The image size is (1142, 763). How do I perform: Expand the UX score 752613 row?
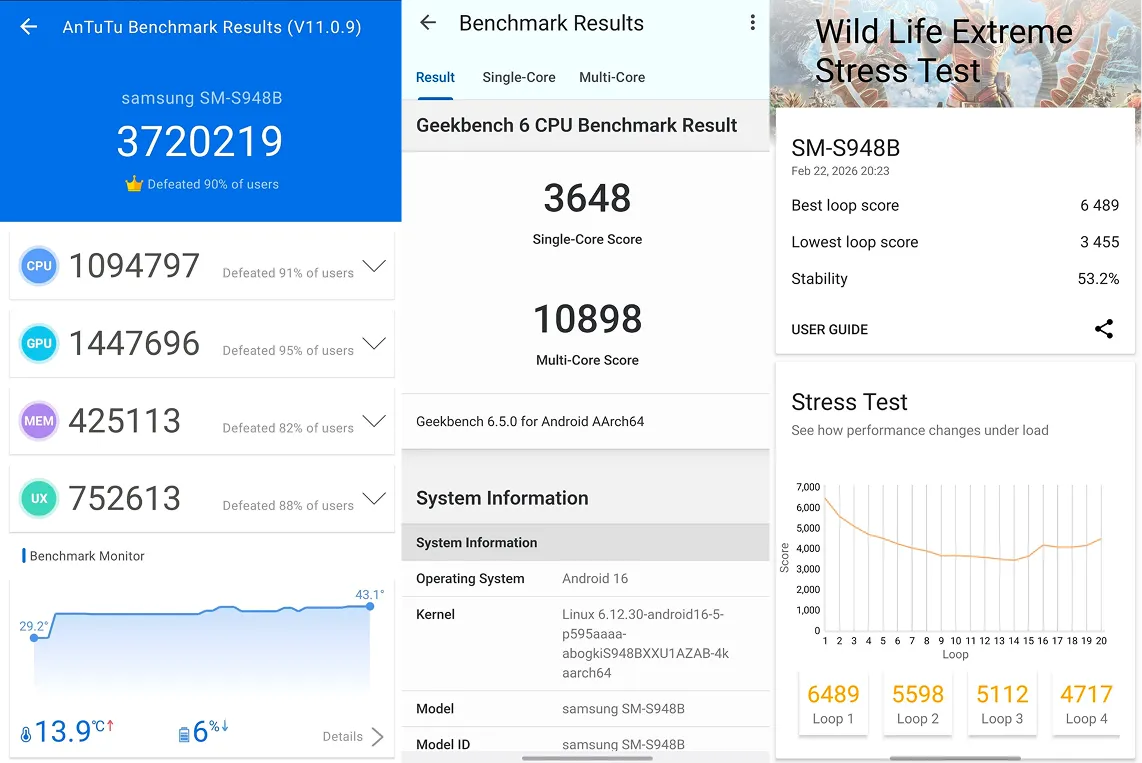point(374,499)
